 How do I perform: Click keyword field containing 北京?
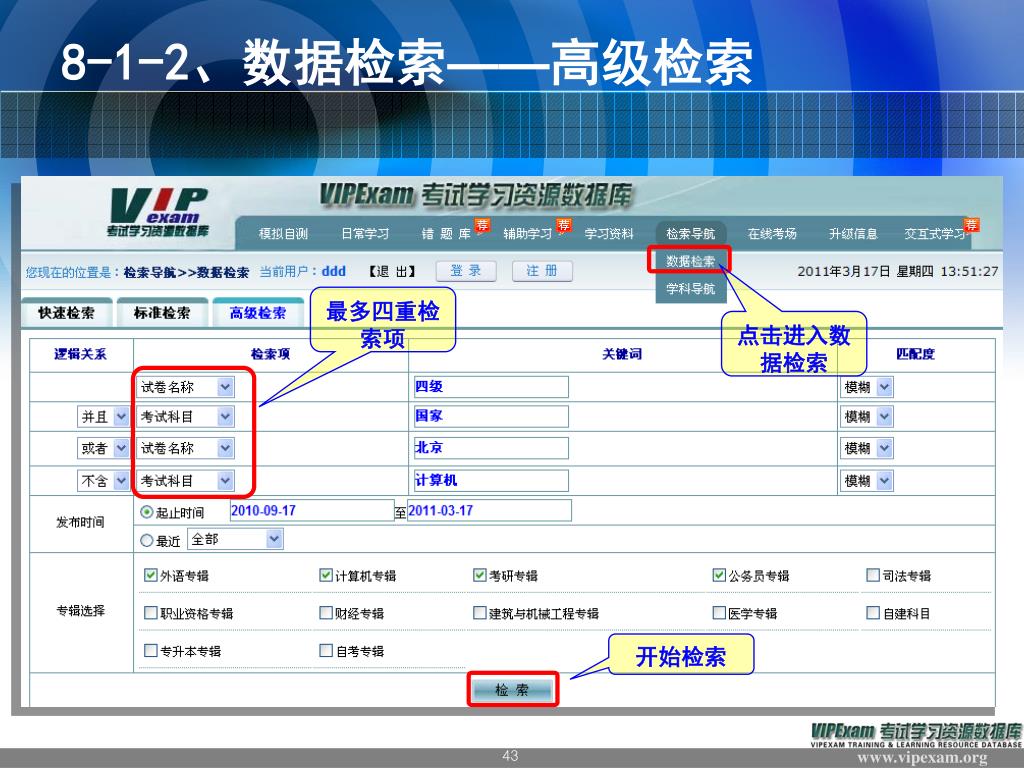tap(490, 448)
